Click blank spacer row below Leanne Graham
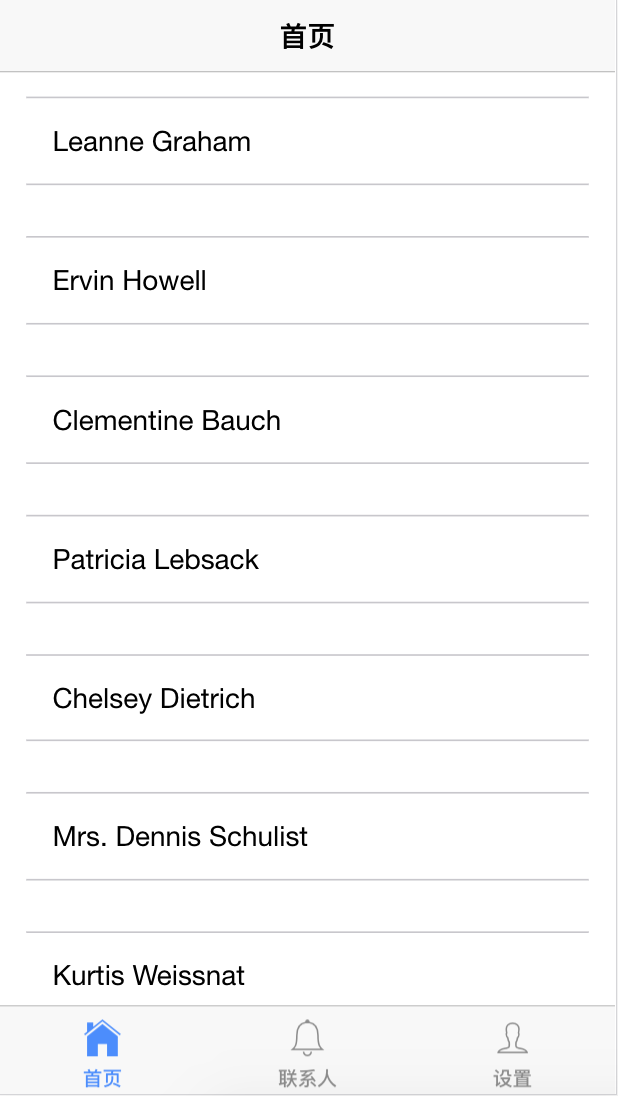The height and width of the screenshot is (1096, 618). (x=307, y=211)
